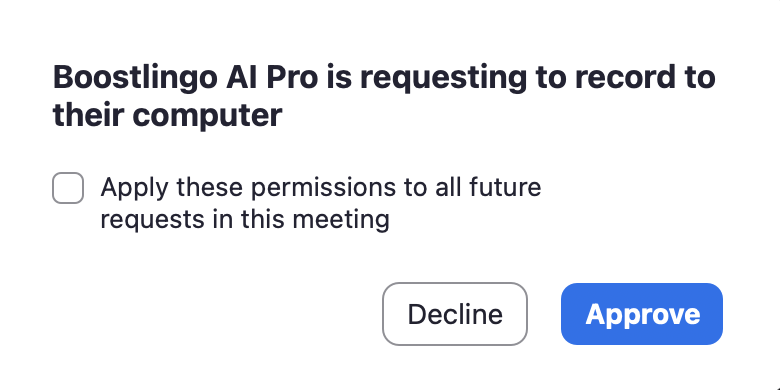
Task: Click the 'their computer' heading line
Action: pos(168,115)
